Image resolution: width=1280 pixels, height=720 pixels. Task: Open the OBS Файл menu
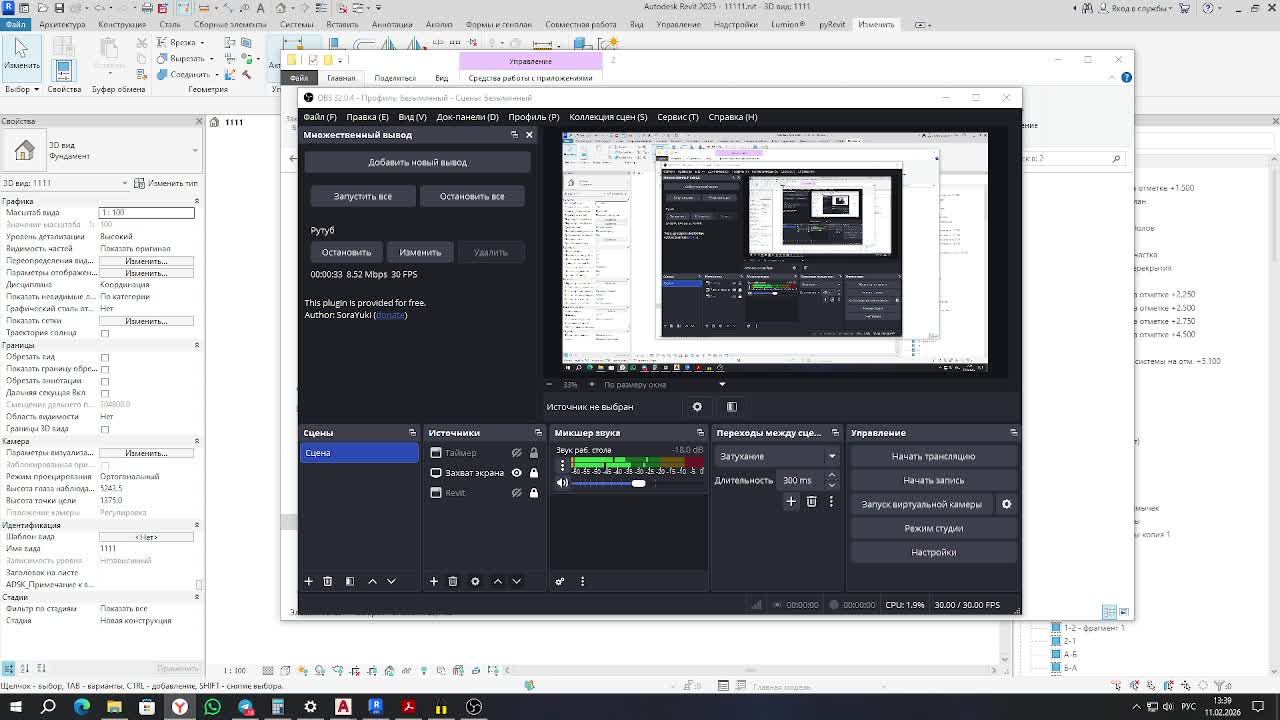click(320, 117)
